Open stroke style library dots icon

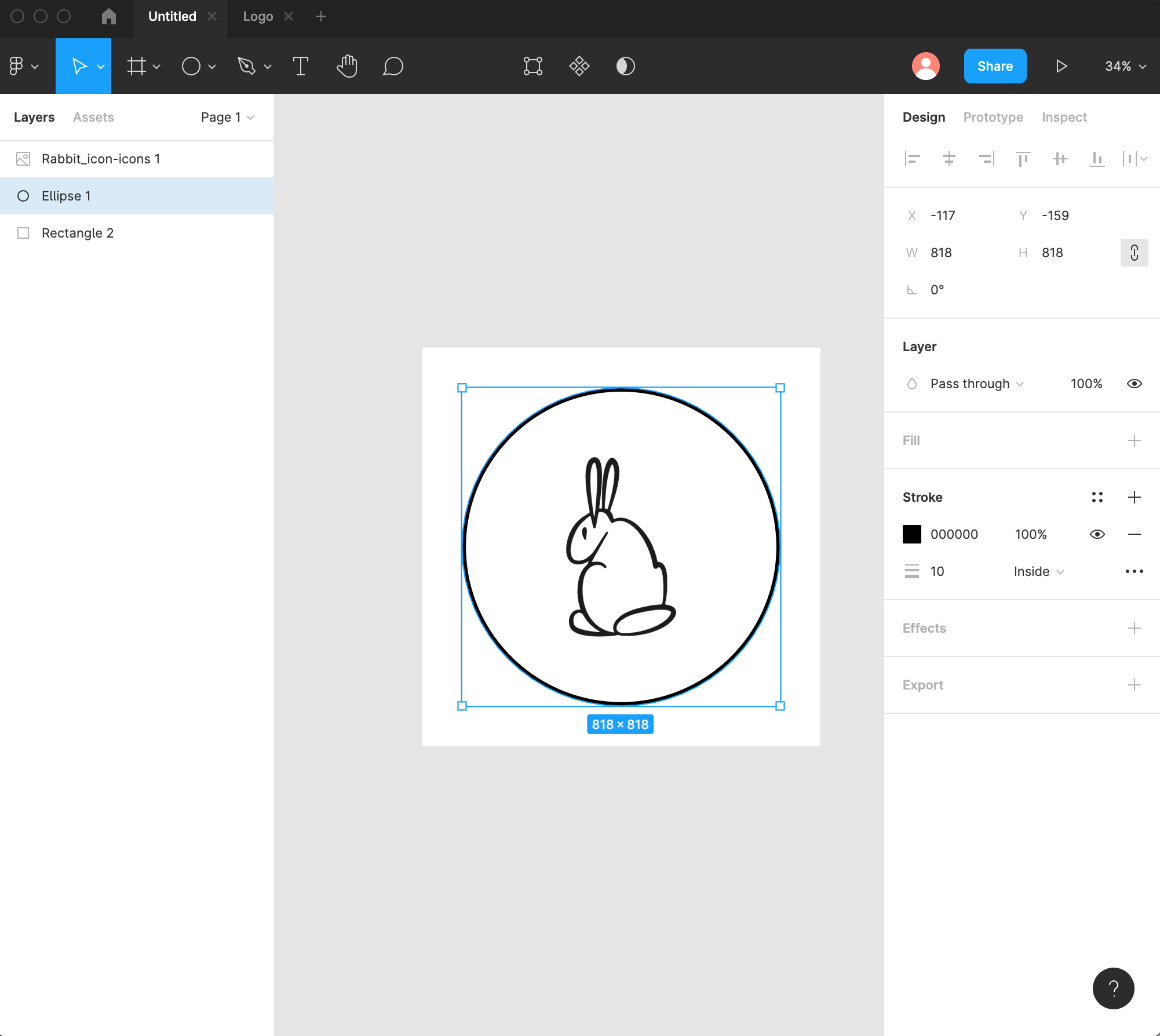(x=1097, y=497)
